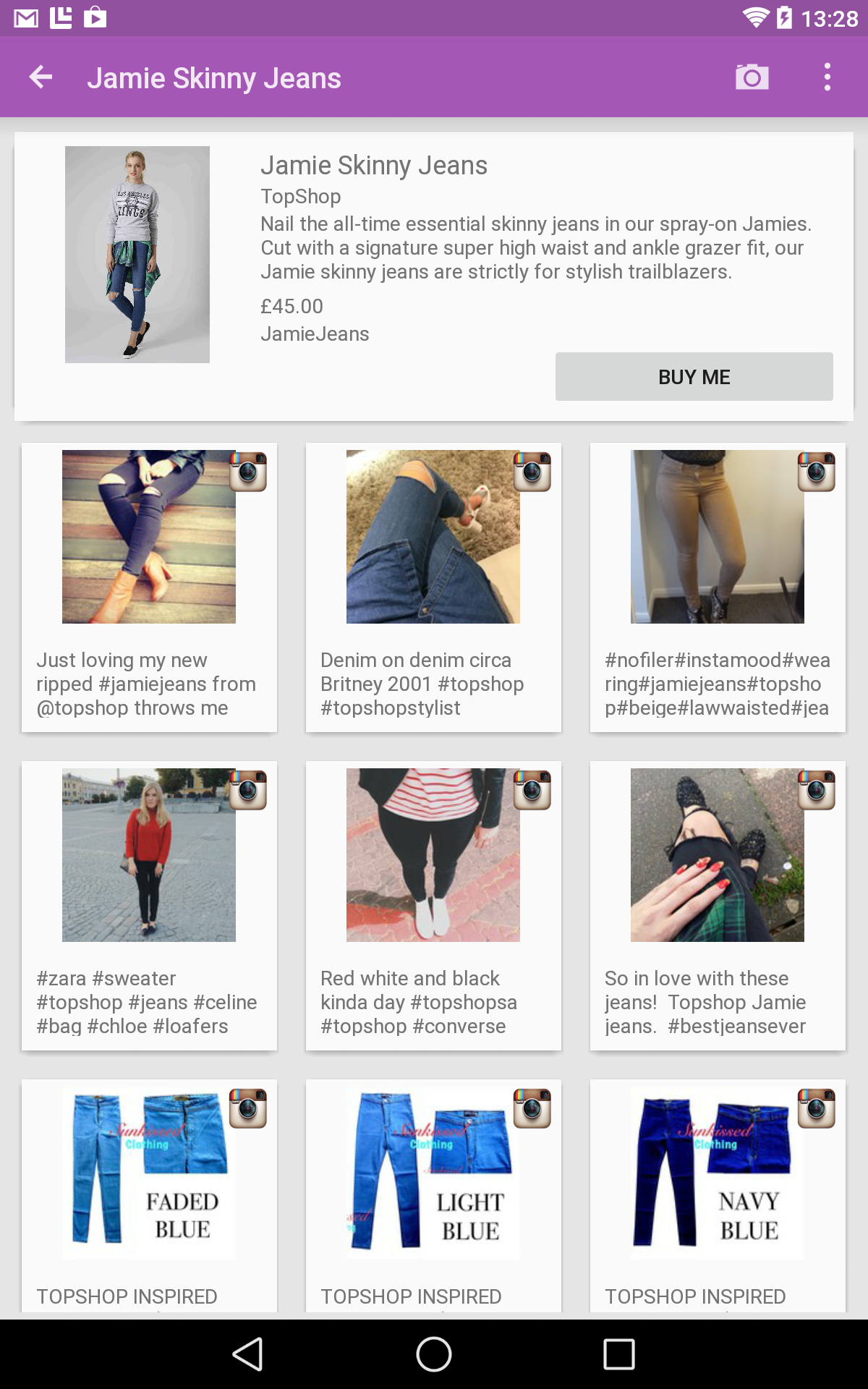Tap the Android recent apps button

[x=619, y=1354]
